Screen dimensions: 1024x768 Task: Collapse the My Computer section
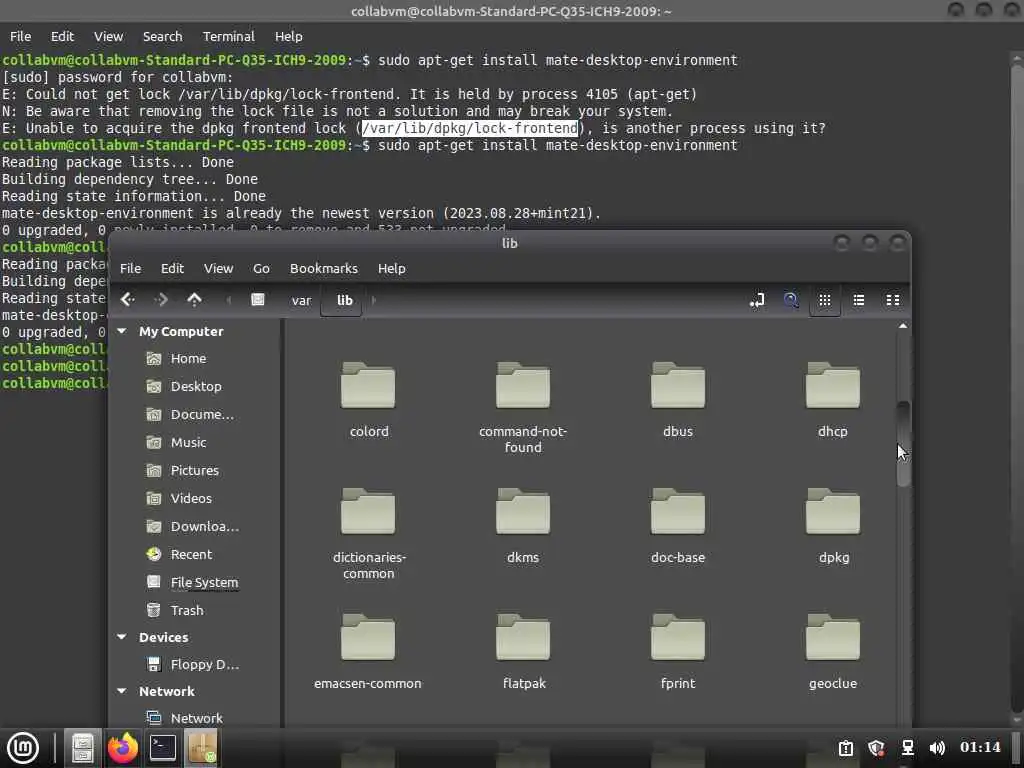pyautogui.click(x=121, y=331)
